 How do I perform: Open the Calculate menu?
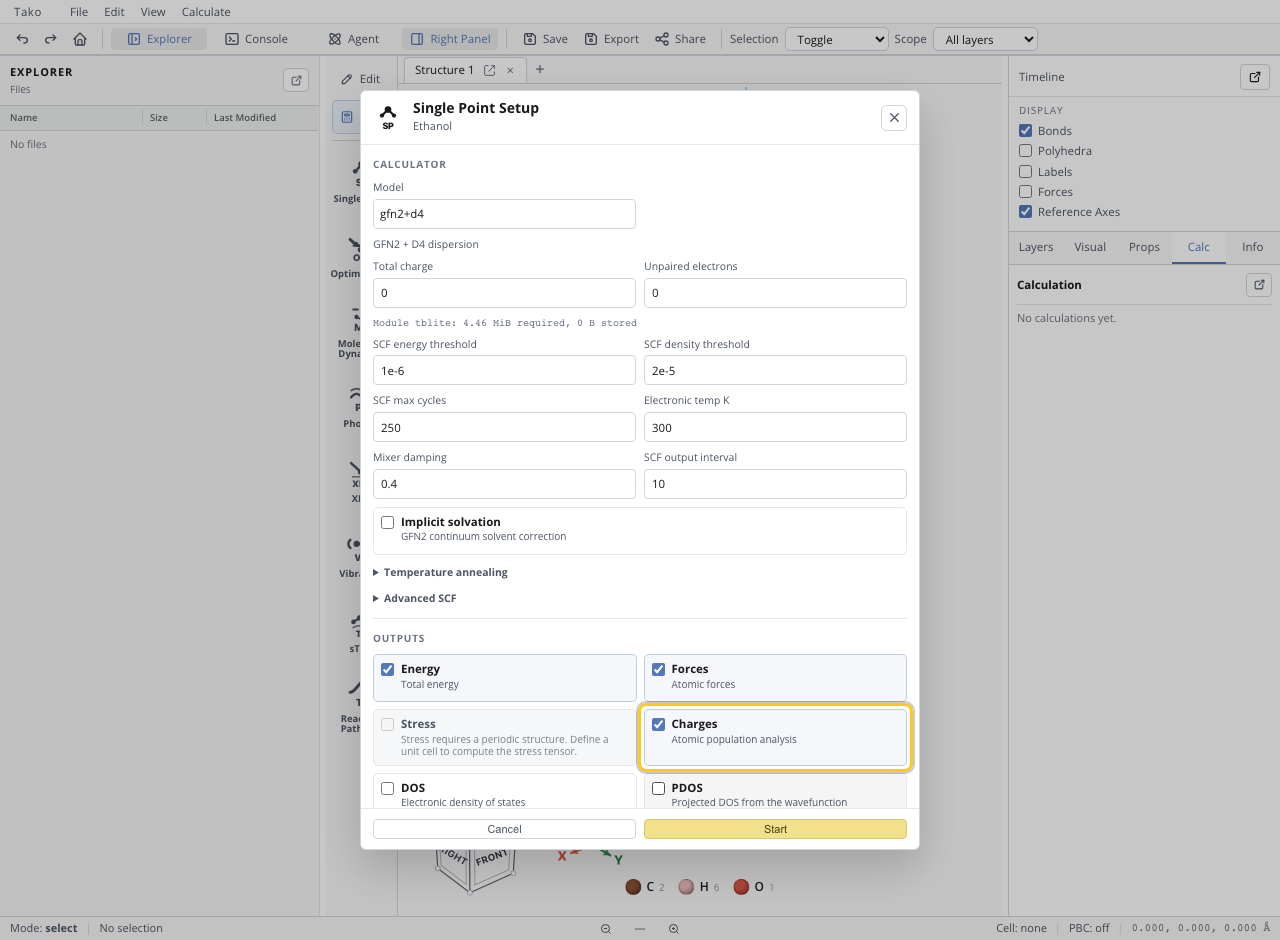pyautogui.click(x=206, y=12)
